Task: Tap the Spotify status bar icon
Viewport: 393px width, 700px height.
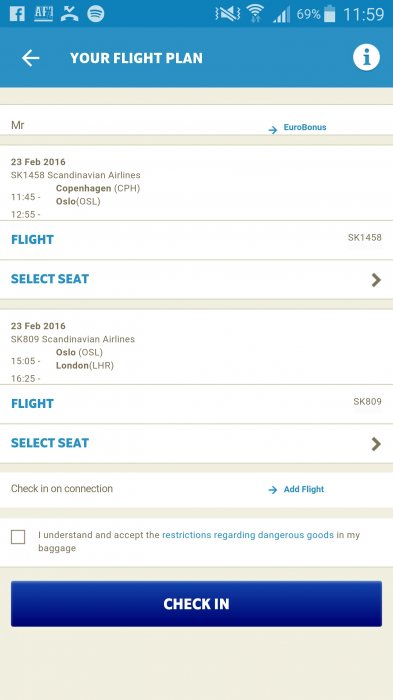Action: 96,14
